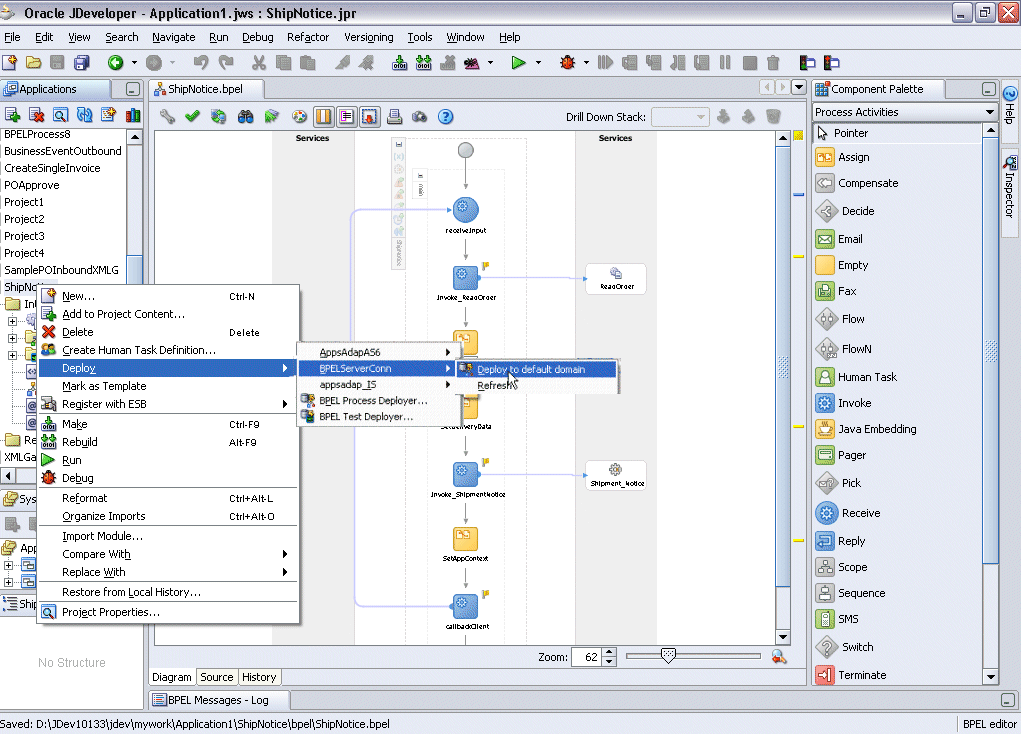Select the POApprove project in Applications
Image resolution: width=1021 pixels, height=734 pixels.
pos(32,185)
